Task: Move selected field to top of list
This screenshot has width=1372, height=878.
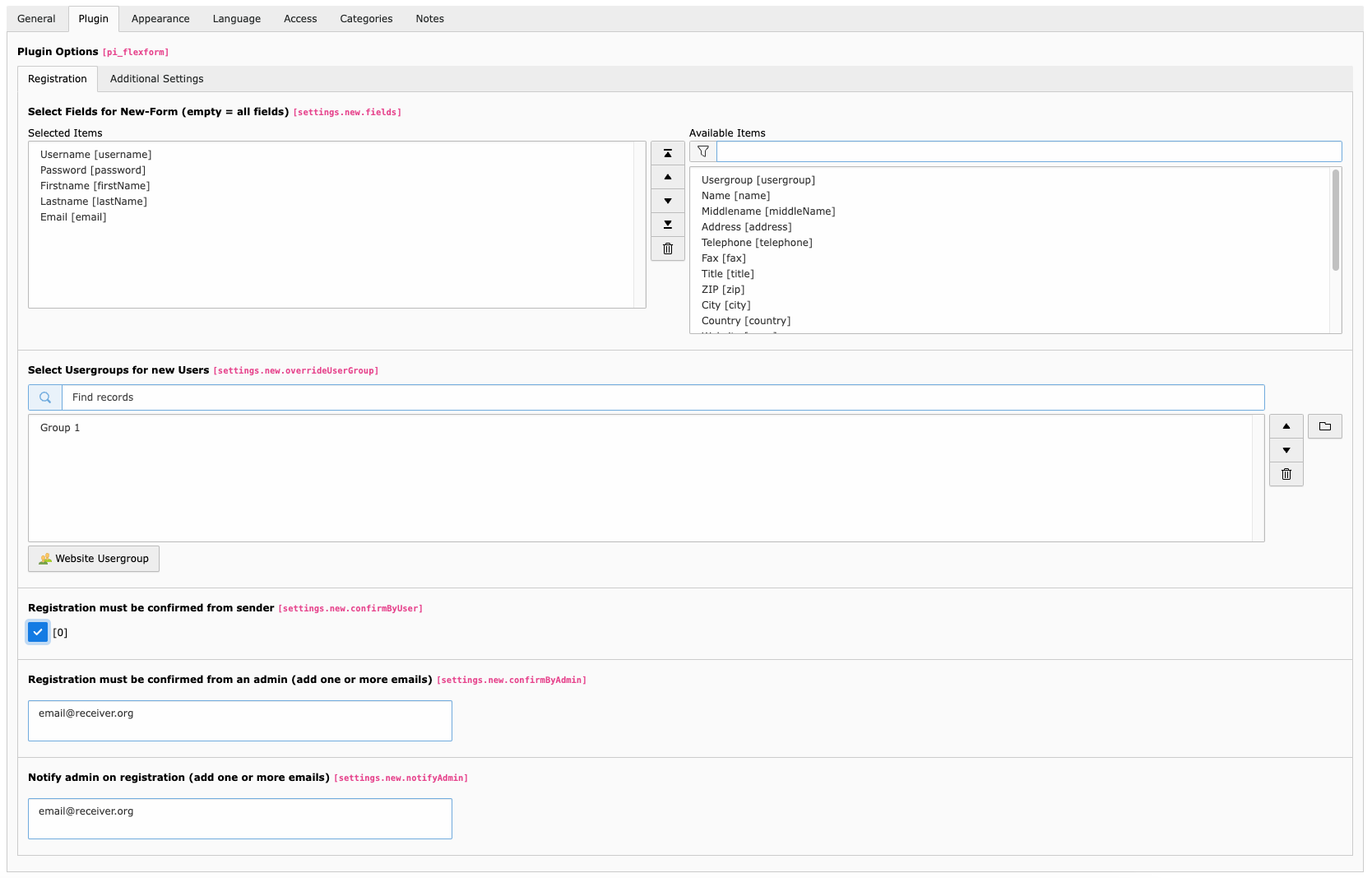Action: coord(667,154)
